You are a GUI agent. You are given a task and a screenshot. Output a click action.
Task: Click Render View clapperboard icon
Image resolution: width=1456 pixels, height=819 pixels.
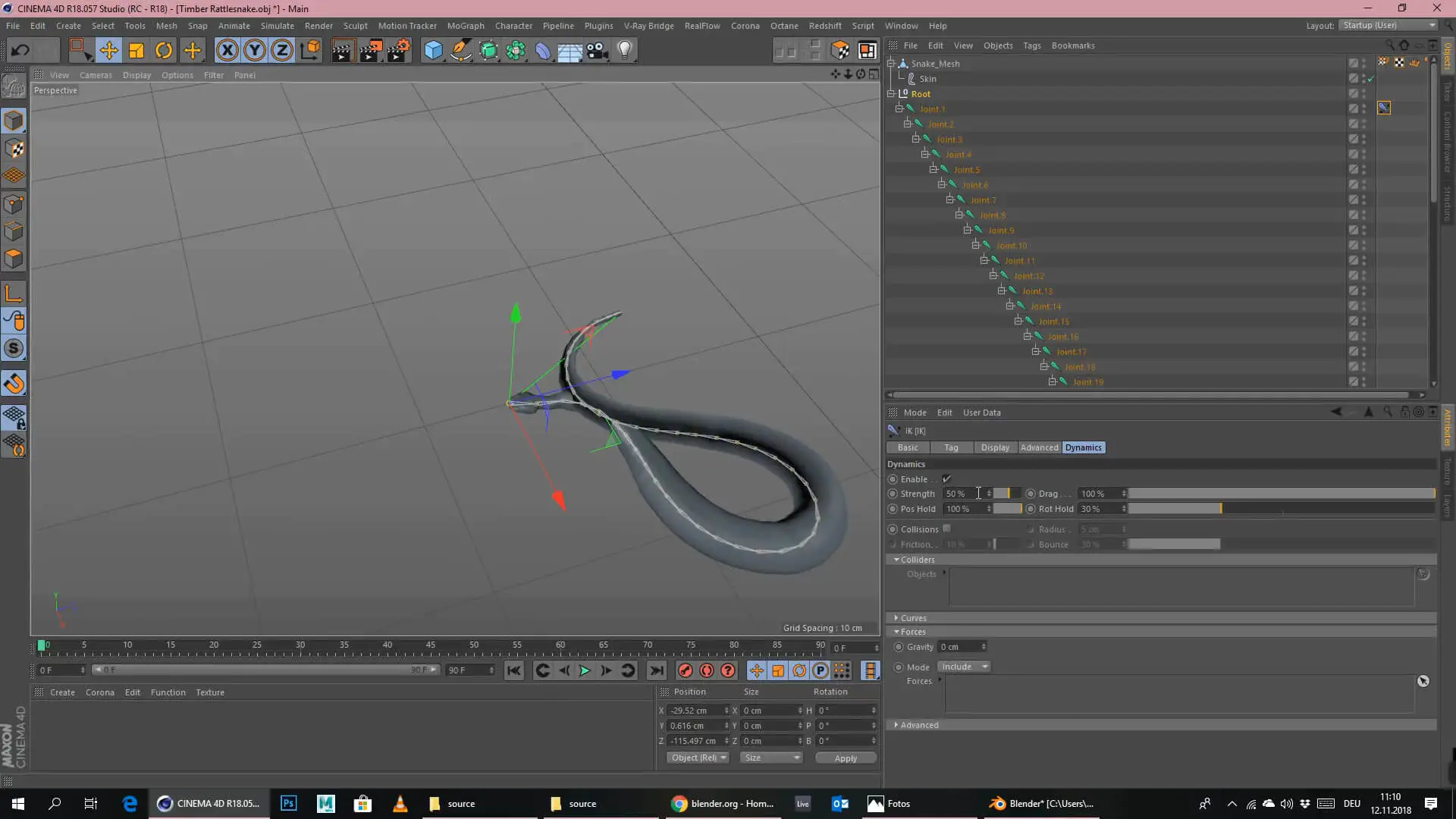[x=343, y=51]
